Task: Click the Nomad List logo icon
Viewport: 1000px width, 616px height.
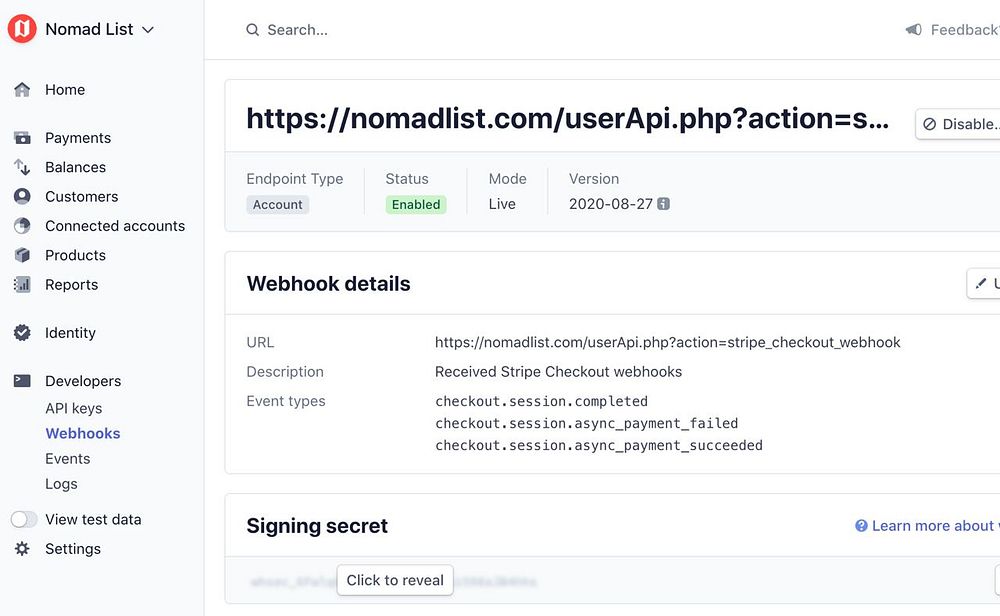Action: coord(22,29)
